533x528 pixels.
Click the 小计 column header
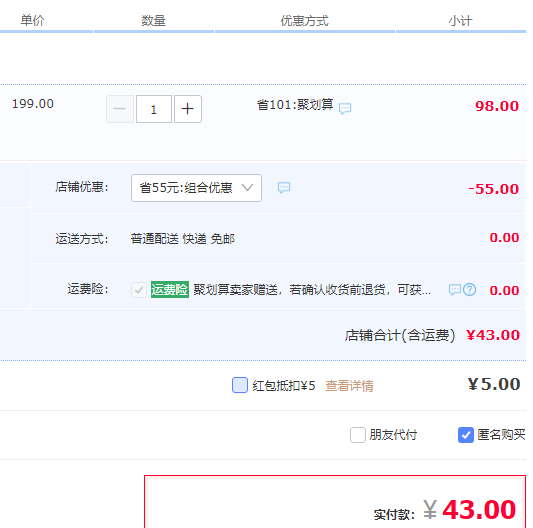460,21
